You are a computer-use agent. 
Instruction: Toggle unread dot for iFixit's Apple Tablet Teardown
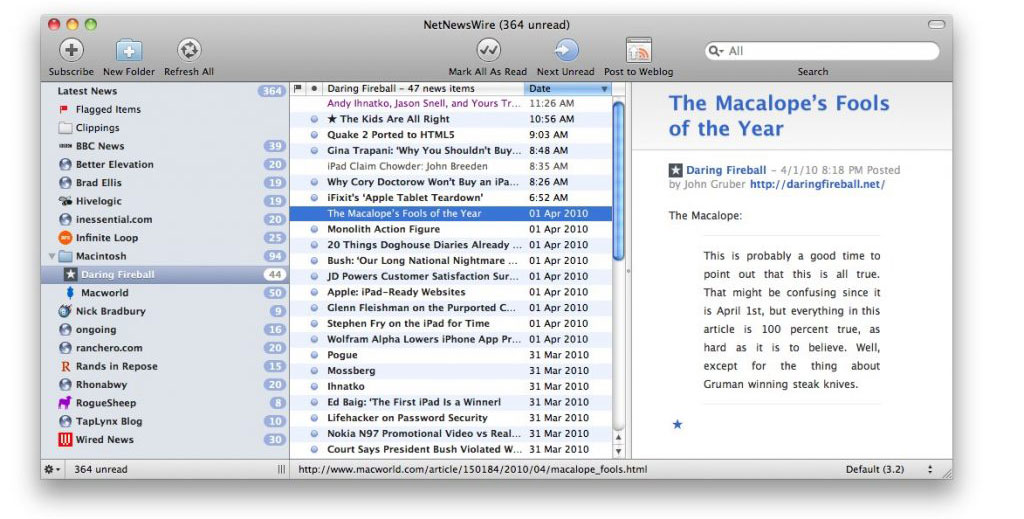pyautogui.click(x=314, y=198)
